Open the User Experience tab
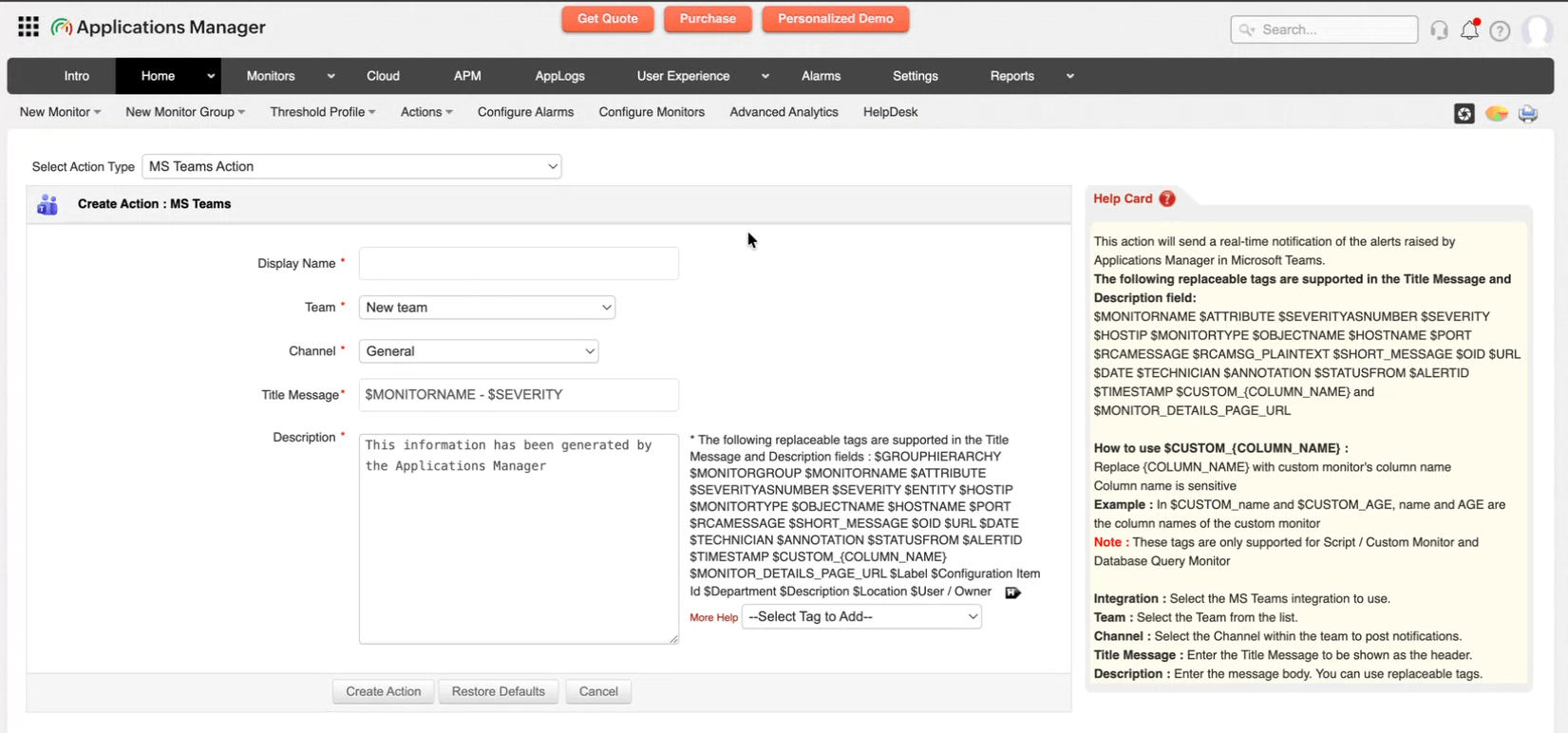Viewport: 1568px width, 733px height. (684, 76)
